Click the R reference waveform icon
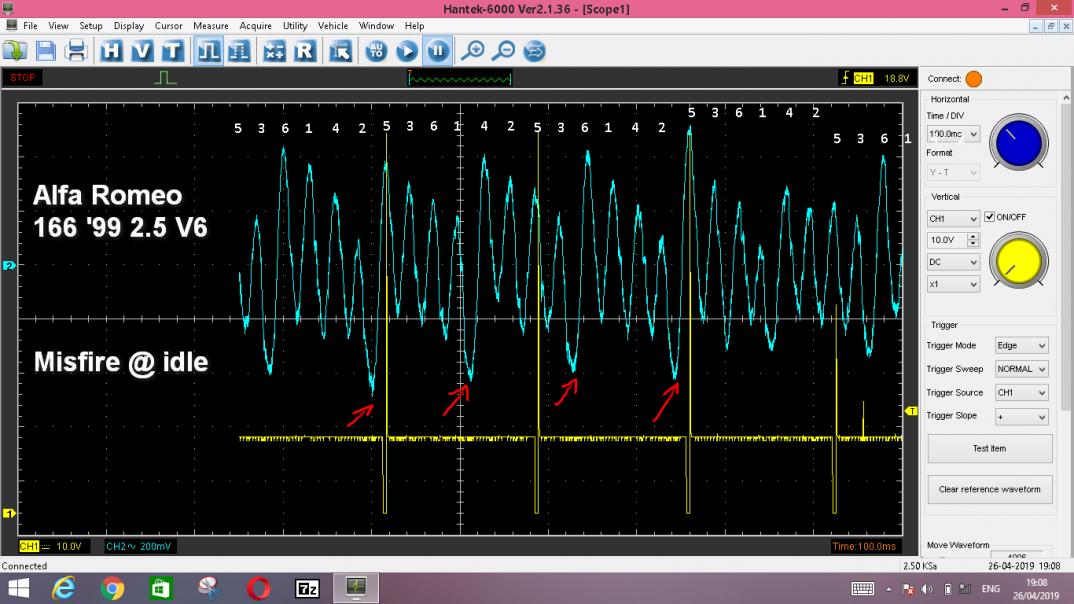This screenshot has width=1074, height=604. [305, 51]
